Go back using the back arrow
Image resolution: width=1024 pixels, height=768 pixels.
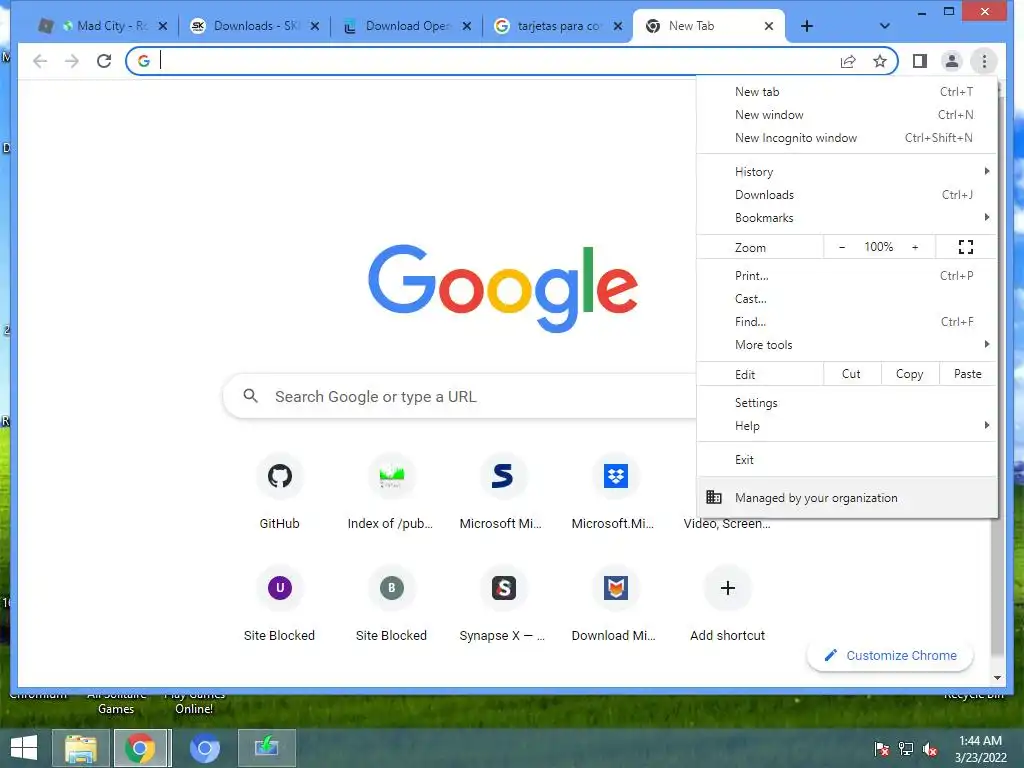tap(40, 61)
